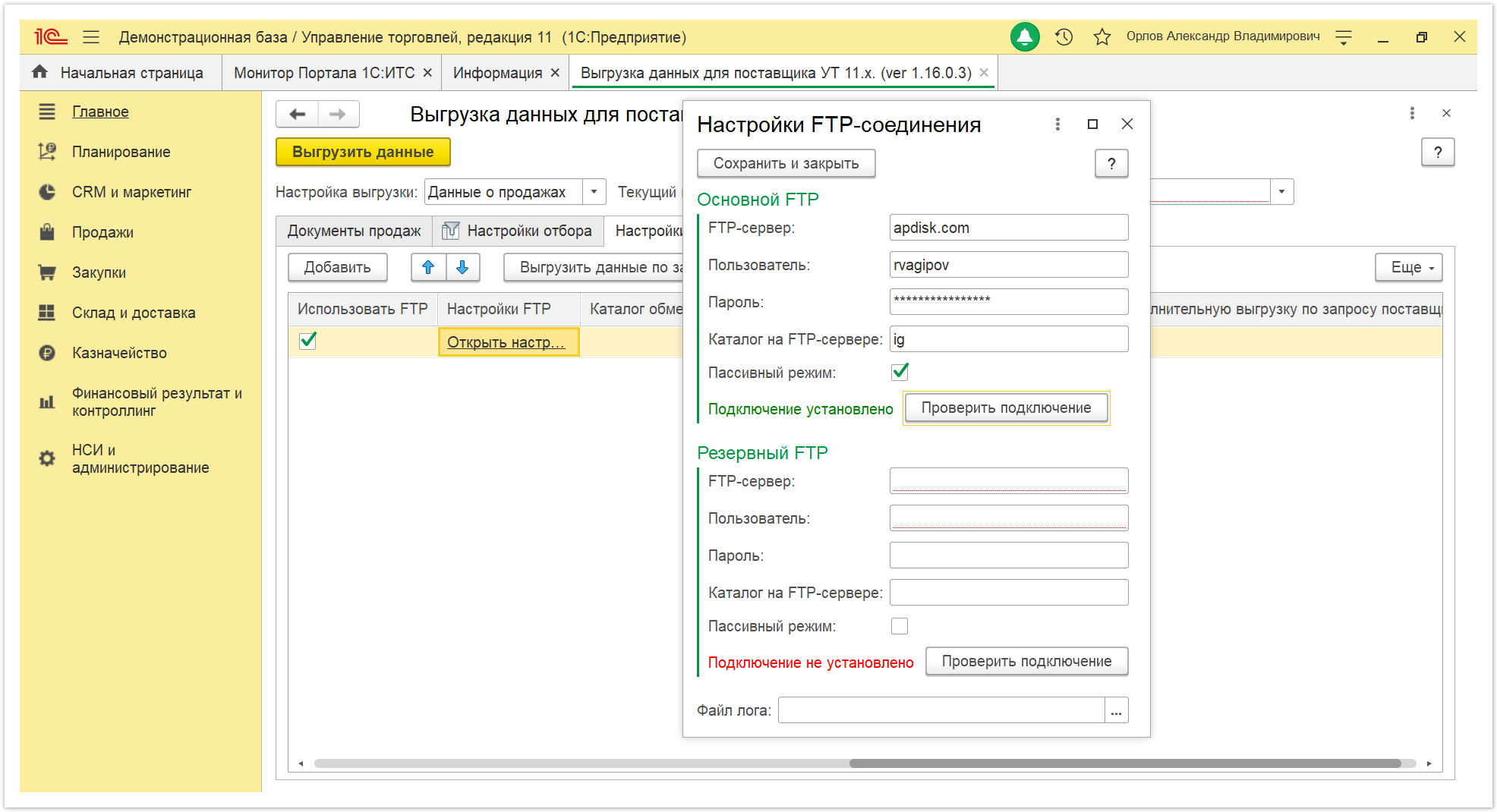This screenshot has width=1497, height=812.
Task: Open Планирование section
Action: [x=121, y=152]
